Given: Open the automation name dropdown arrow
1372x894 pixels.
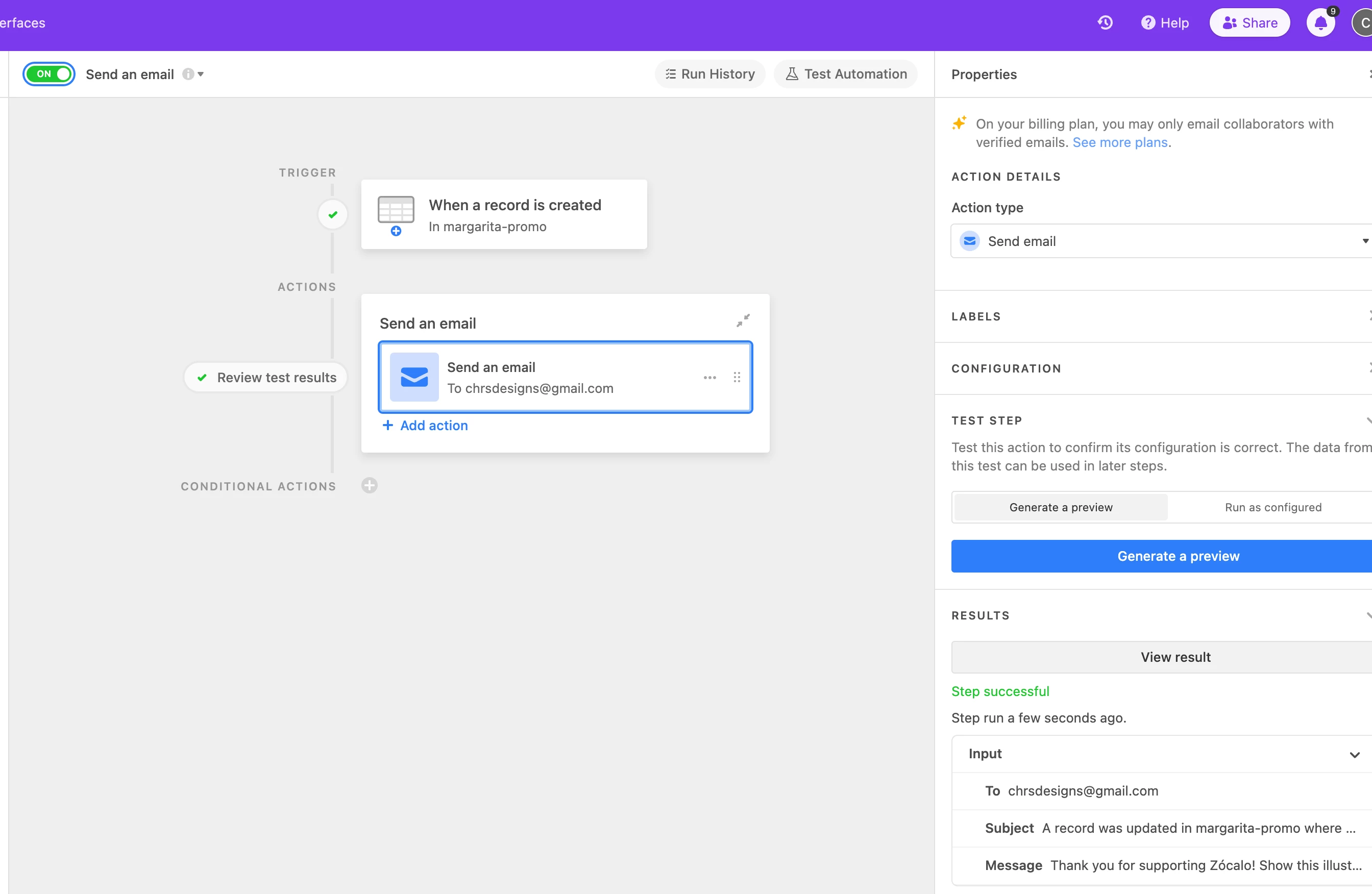Looking at the screenshot, I should [201, 74].
